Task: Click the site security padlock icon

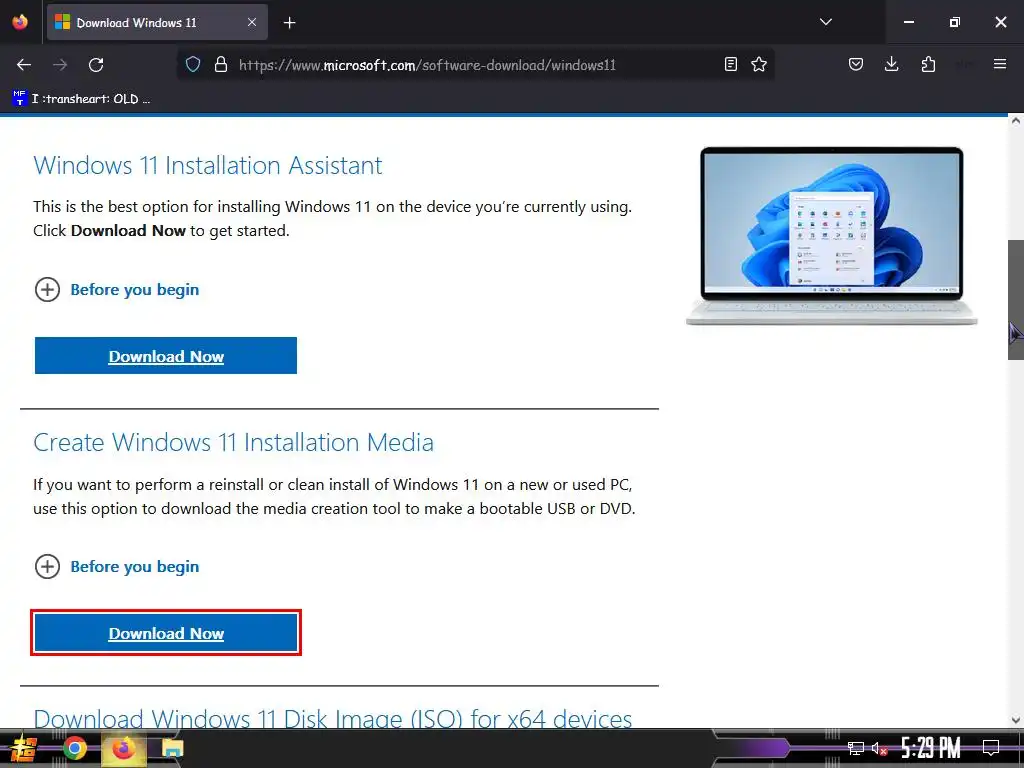Action: click(x=221, y=65)
